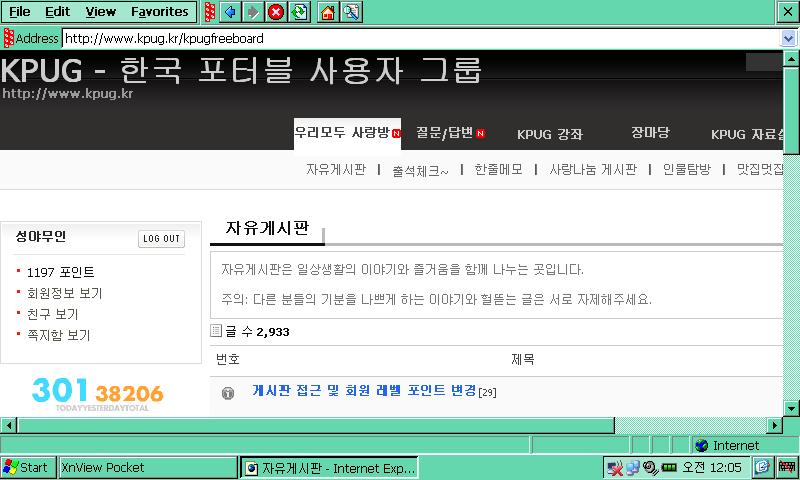The height and width of the screenshot is (480, 800).
Task: Open the Edit menu
Action: (57, 12)
